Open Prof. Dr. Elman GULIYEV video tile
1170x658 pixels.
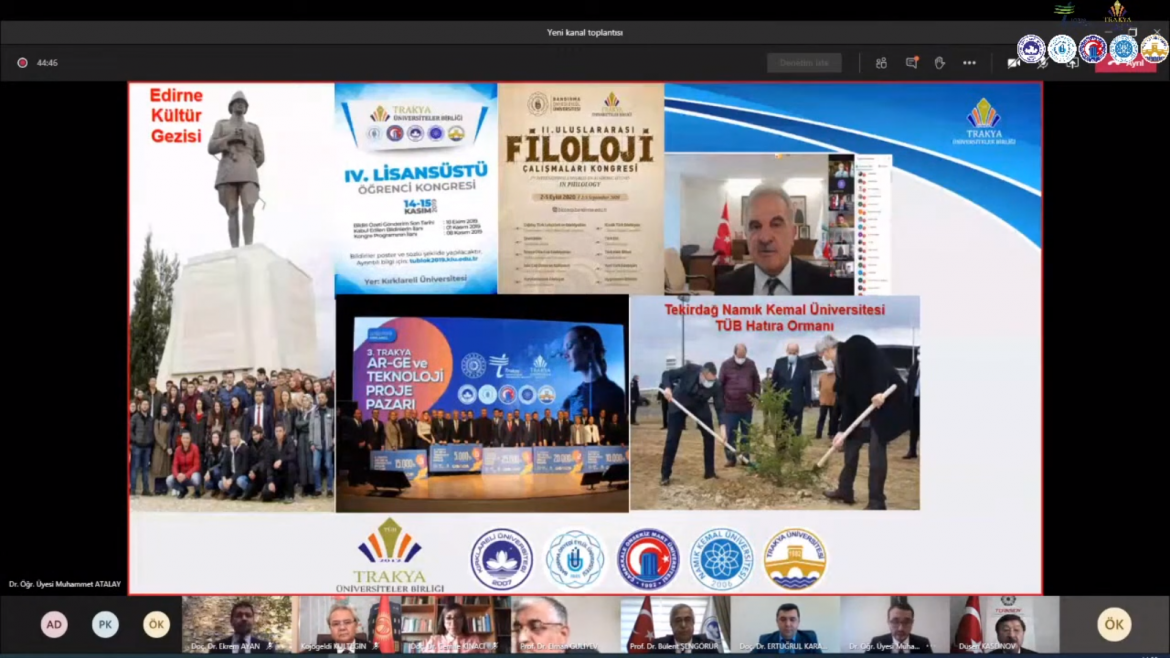click(x=566, y=624)
